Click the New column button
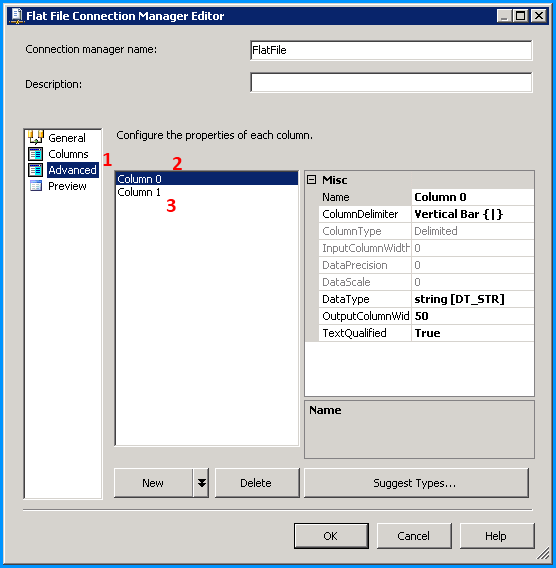This screenshot has height=568, width=556. (153, 483)
